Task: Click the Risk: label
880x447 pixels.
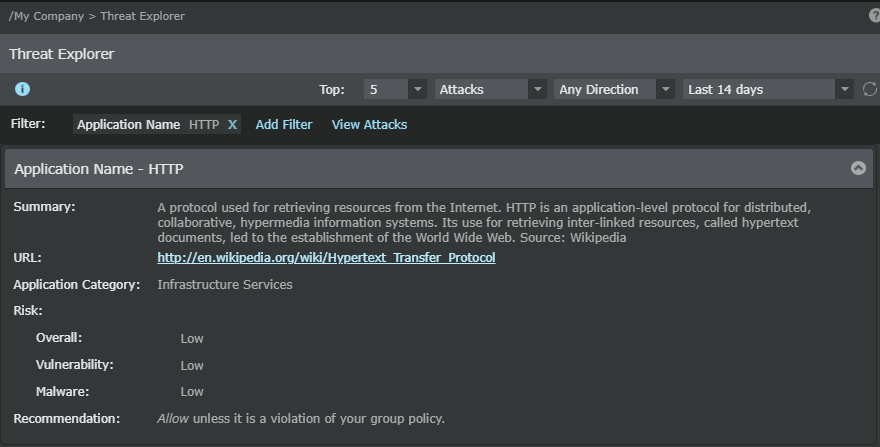Action: (28, 311)
